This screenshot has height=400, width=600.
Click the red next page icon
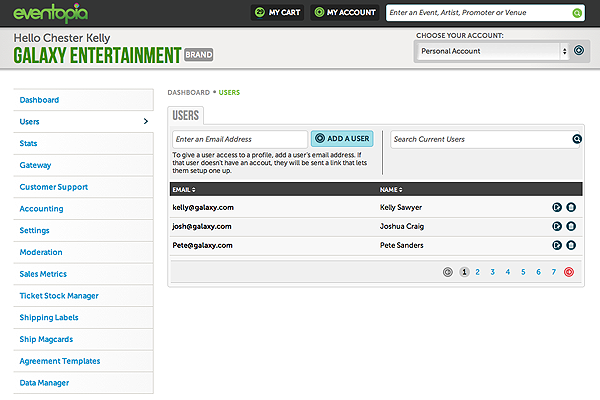(569, 272)
